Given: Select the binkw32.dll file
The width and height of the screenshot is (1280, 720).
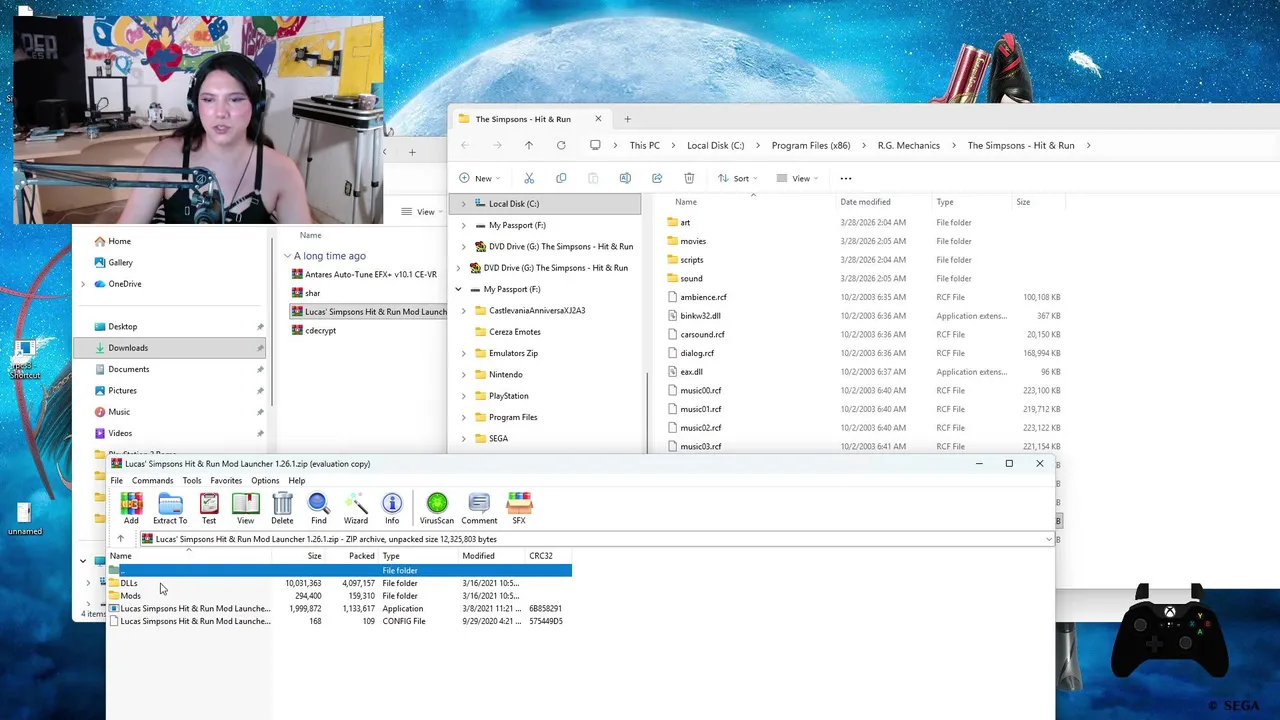Looking at the screenshot, I should (700, 316).
